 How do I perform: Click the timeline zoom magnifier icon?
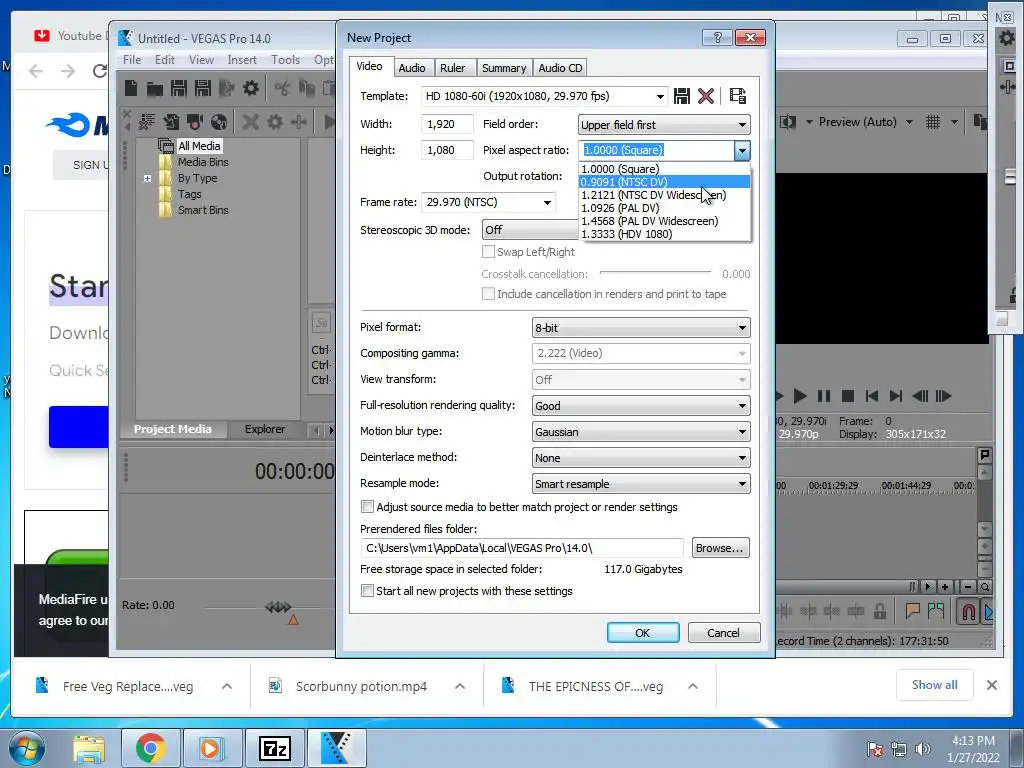[x=985, y=586]
